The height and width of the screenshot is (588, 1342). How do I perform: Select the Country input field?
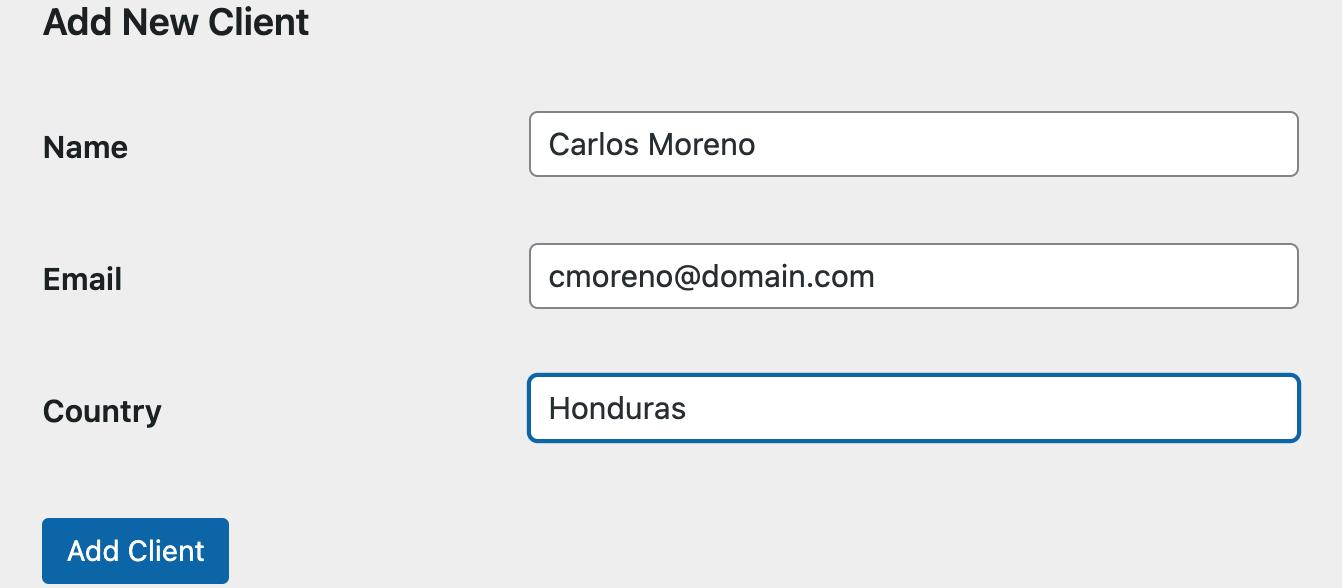[x=913, y=408]
